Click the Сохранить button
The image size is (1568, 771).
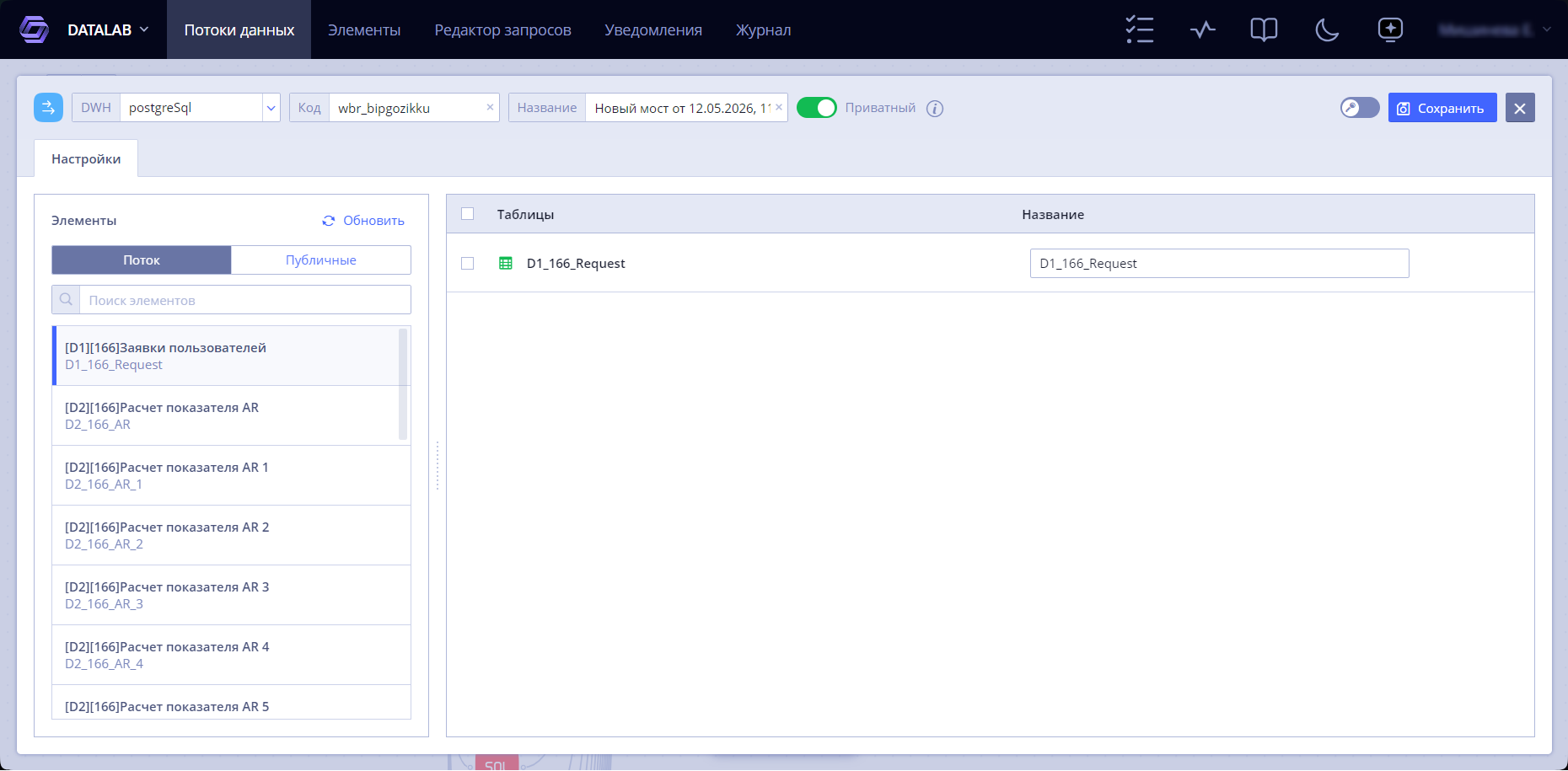point(1442,108)
